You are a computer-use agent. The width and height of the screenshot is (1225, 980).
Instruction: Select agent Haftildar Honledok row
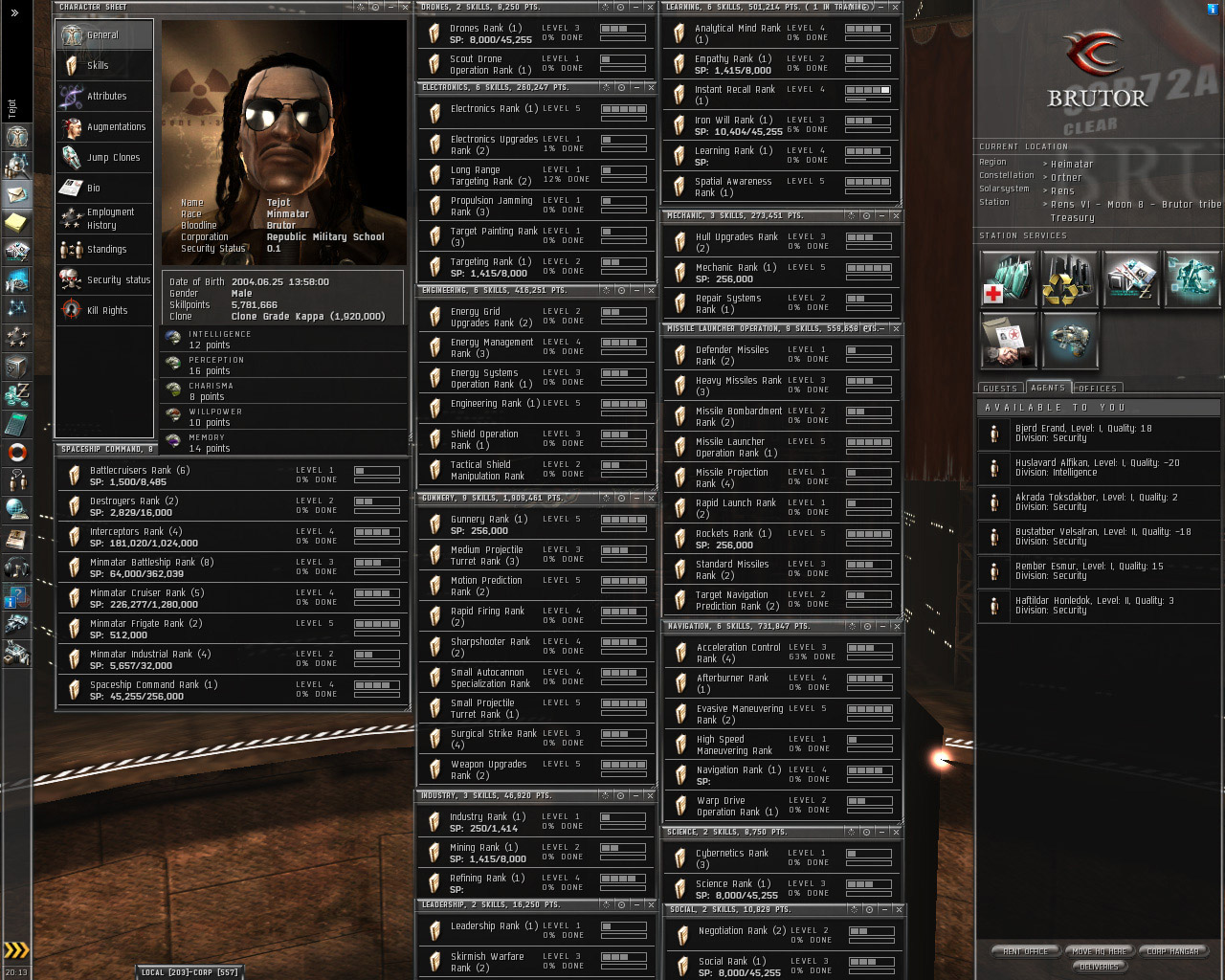1099,606
